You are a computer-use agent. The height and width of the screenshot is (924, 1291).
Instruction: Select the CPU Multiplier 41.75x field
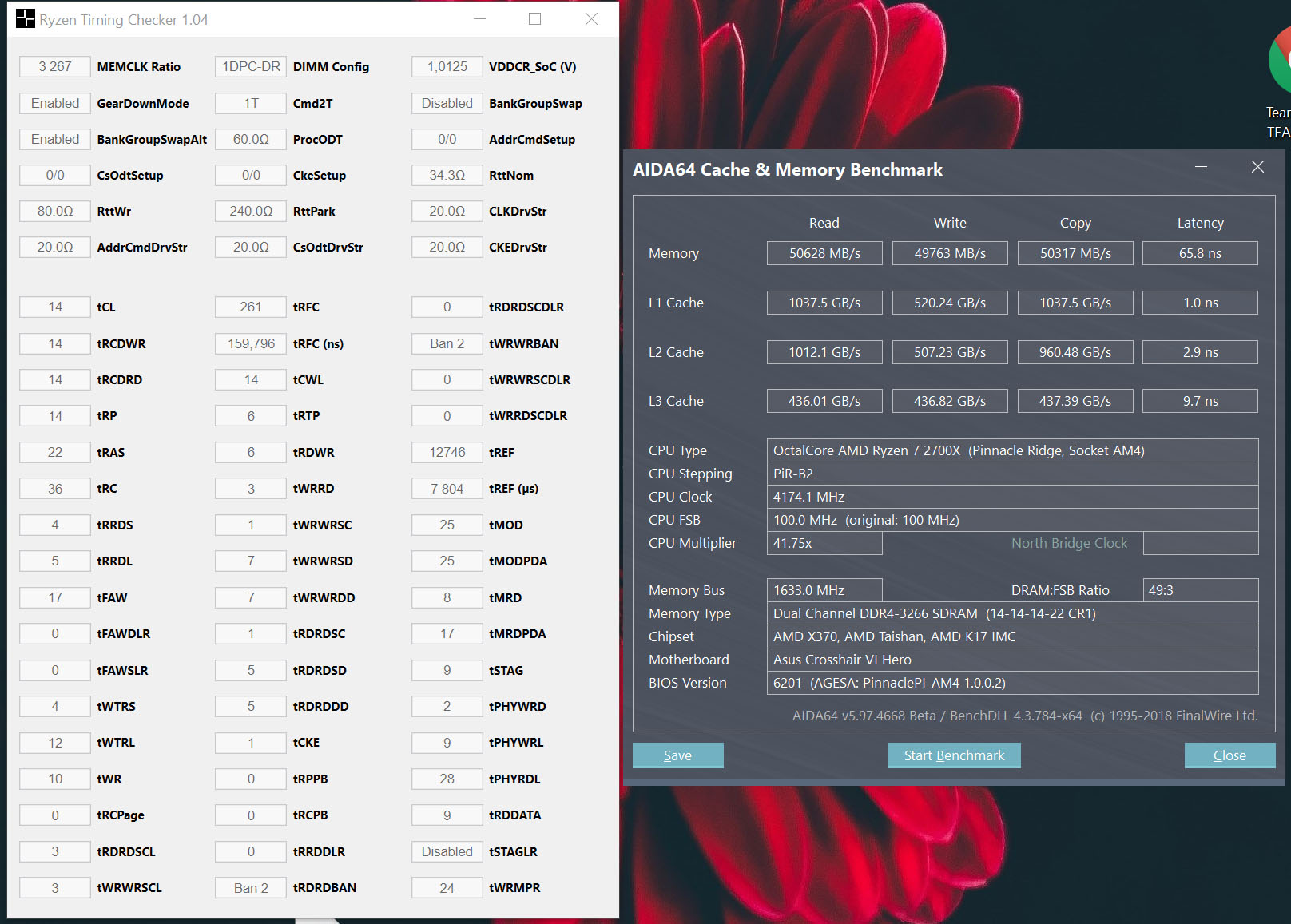[x=824, y=543]
